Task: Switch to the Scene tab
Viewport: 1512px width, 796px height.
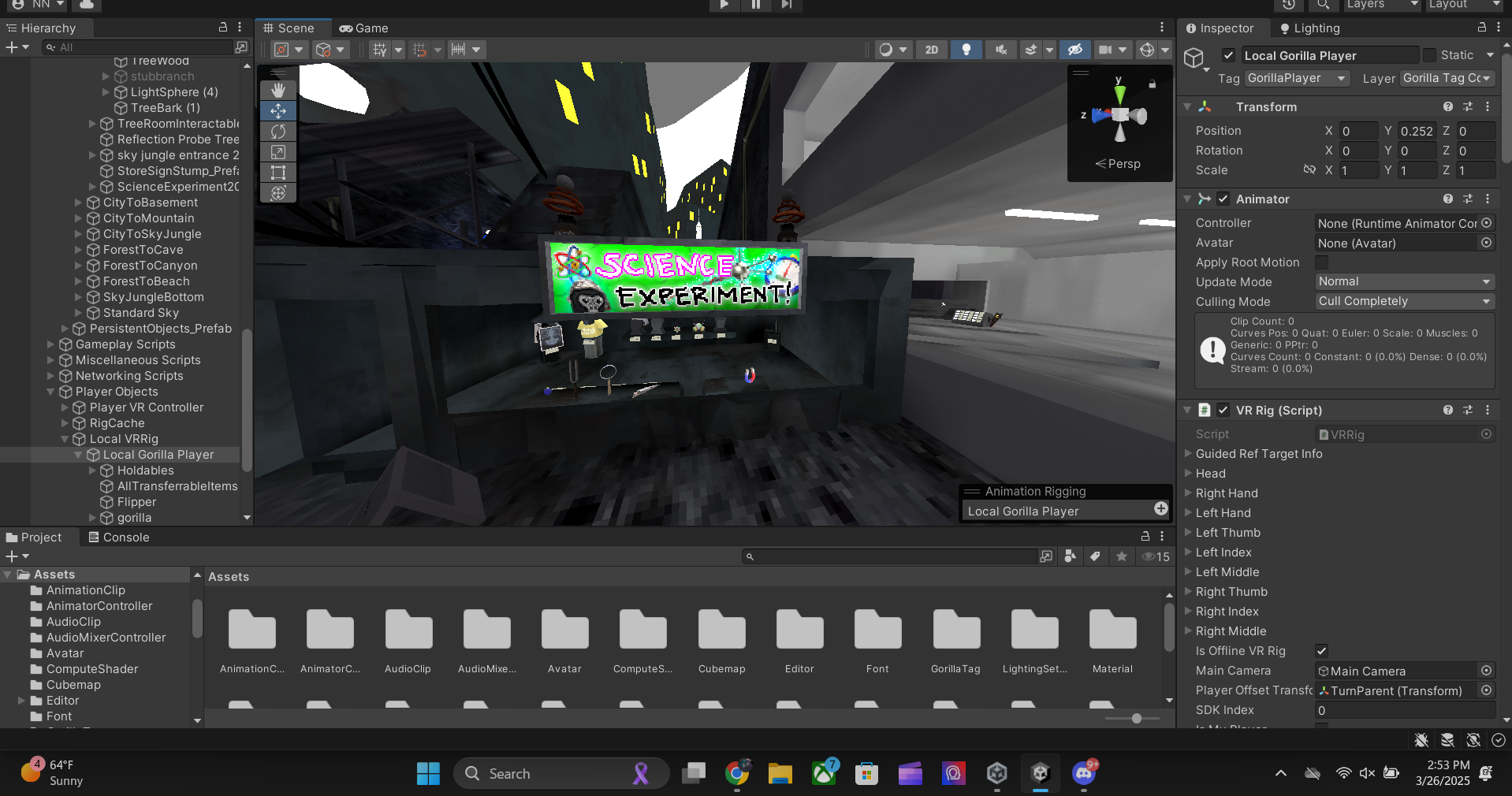Action: click(289, 28)
